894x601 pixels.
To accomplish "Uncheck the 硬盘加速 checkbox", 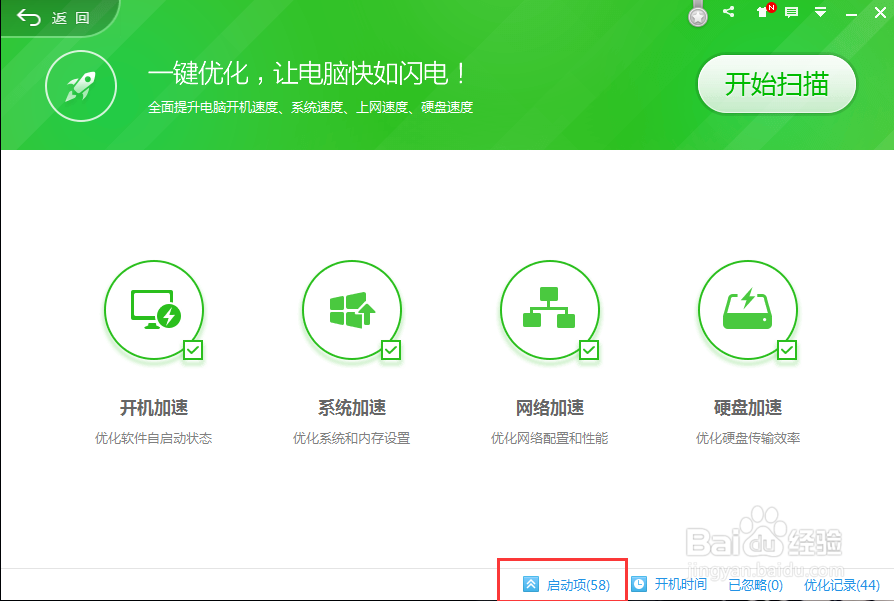I will pyautogui.click(x=787, y=350).
